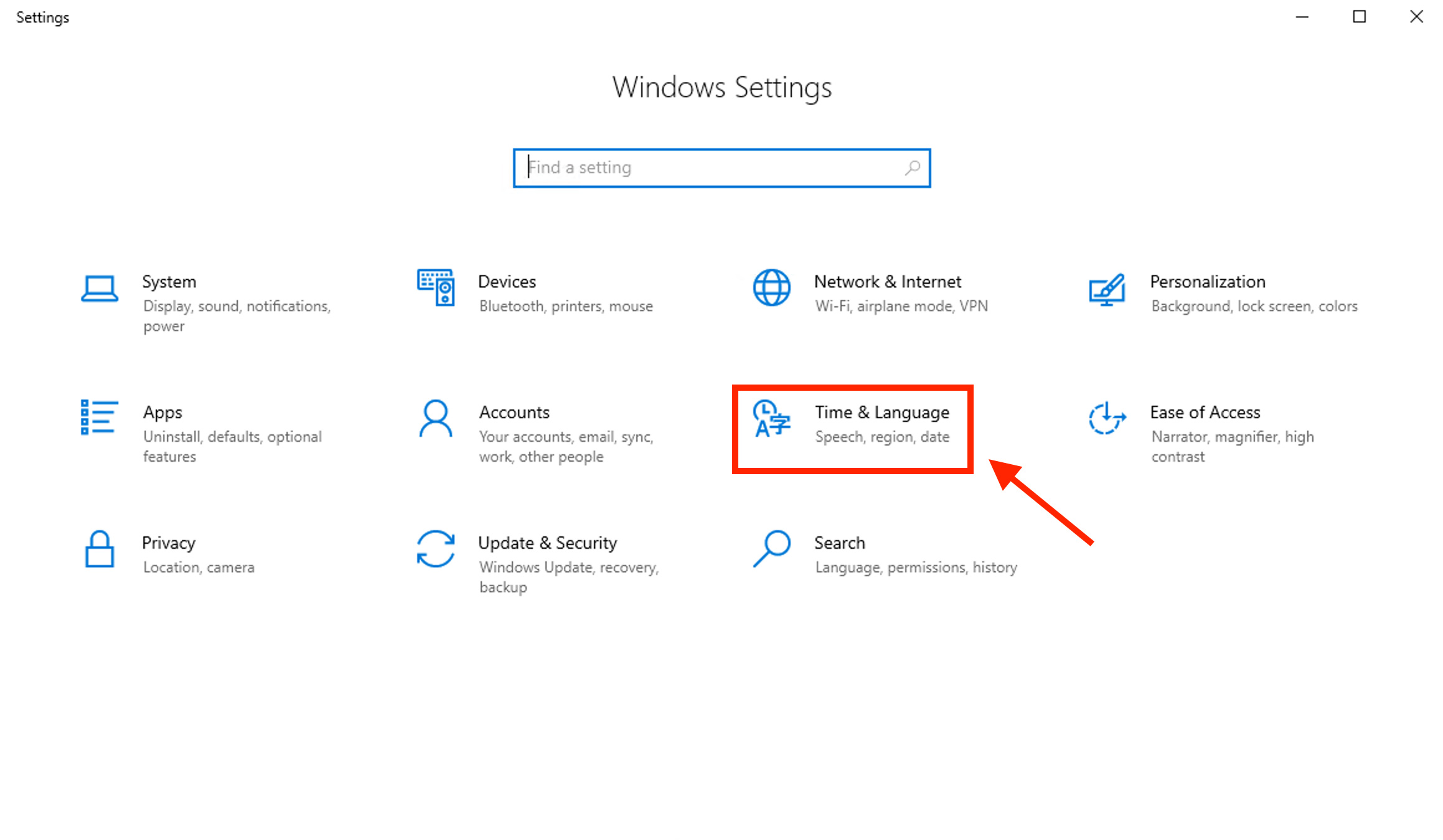Click 'Background, lock screen, colors' description
The height and width of the screenshot is (840, 1443).
coord(1254,306)
